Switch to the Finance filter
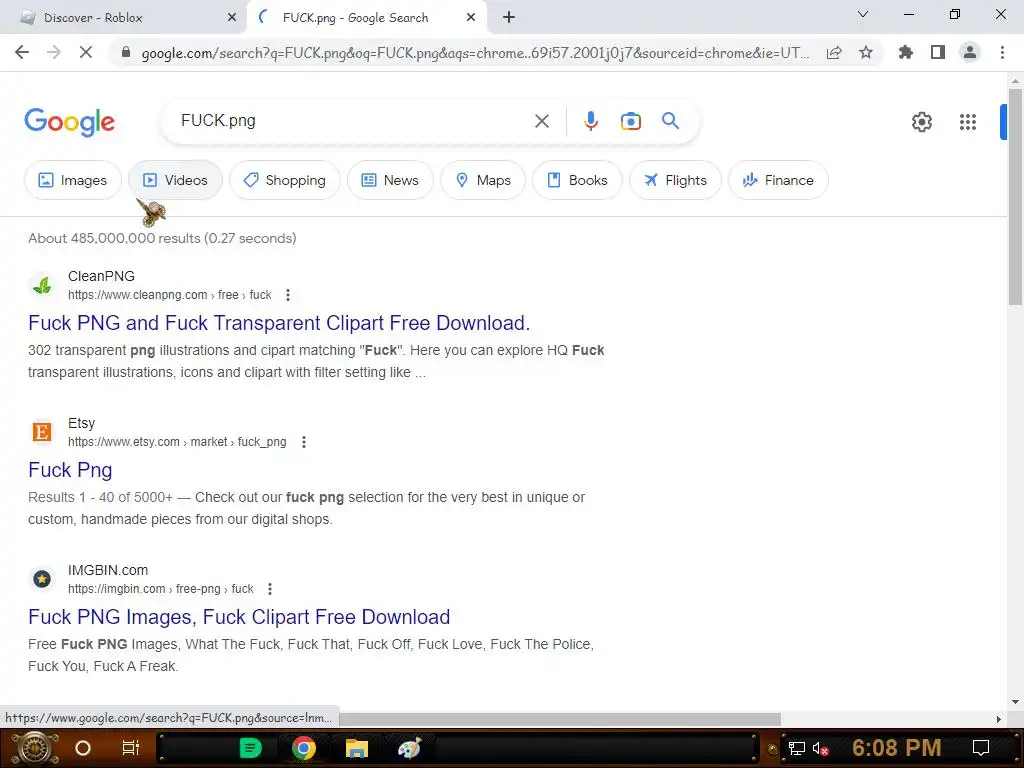The width and height of the screenshot is (1024, 768). (x=778, y=180)
